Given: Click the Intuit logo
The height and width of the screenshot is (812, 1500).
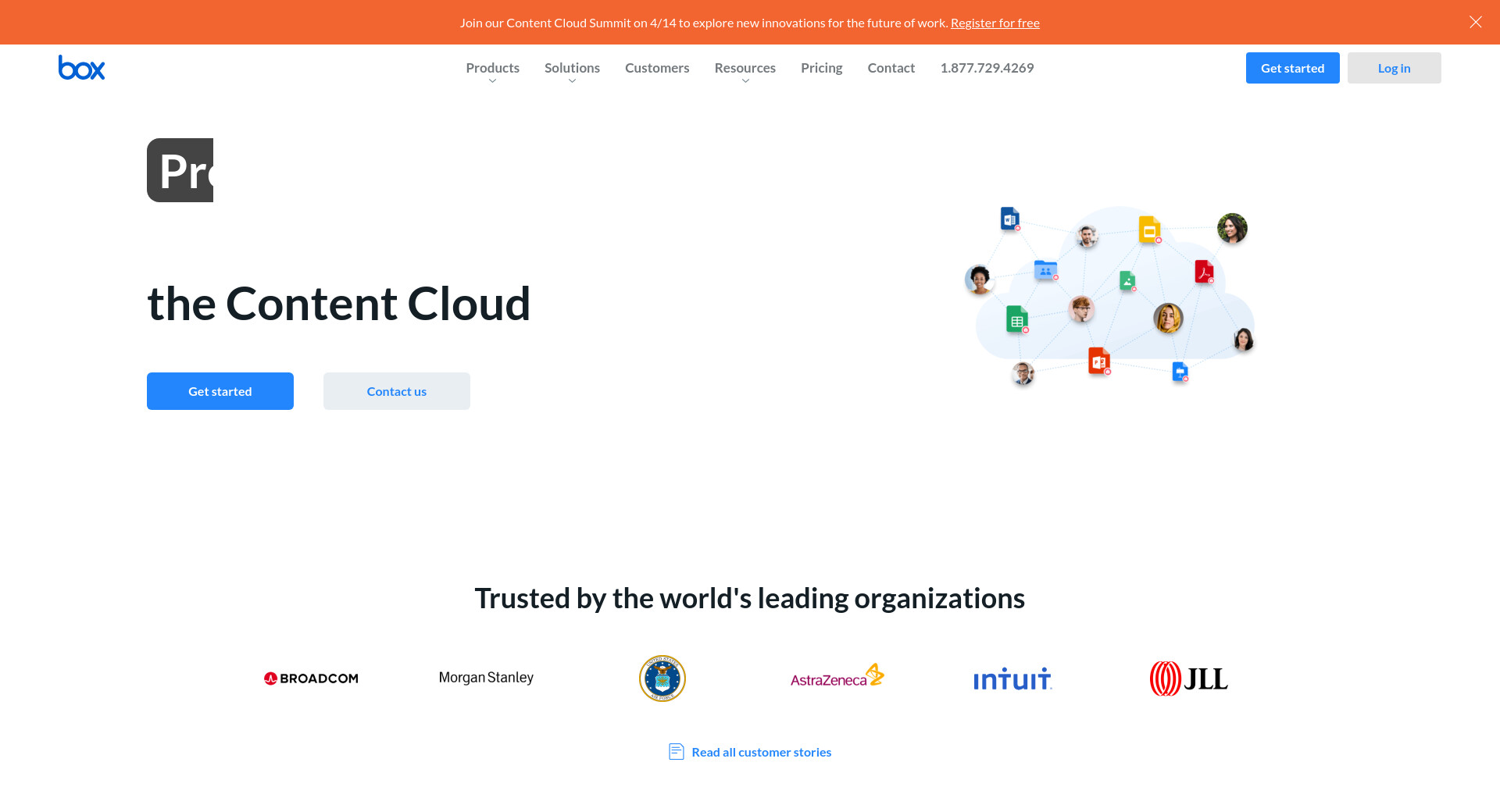Looking at the screenshot, I should point(1012,679).
